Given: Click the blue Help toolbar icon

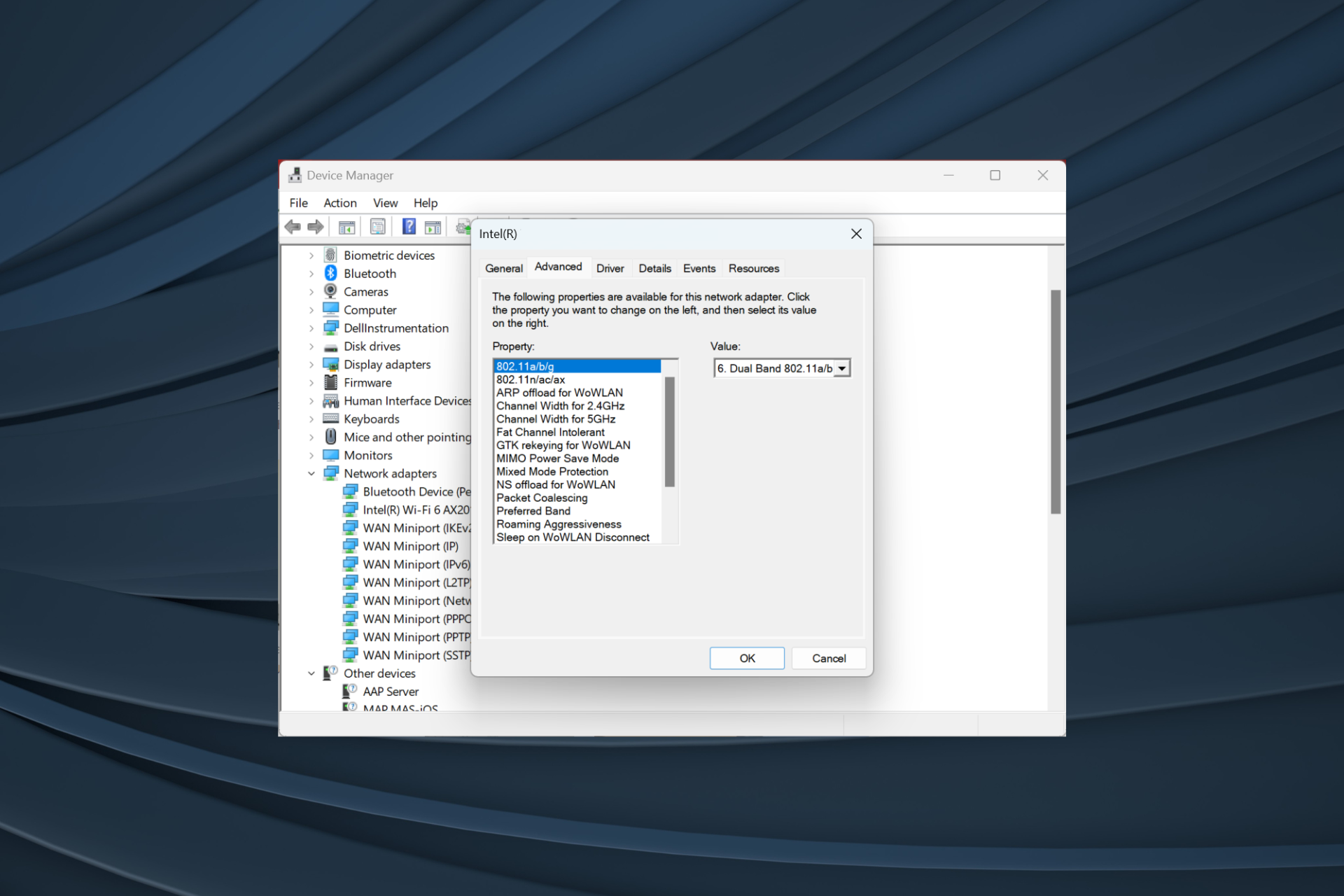Looking at the screenshot, I should [409, 227].
